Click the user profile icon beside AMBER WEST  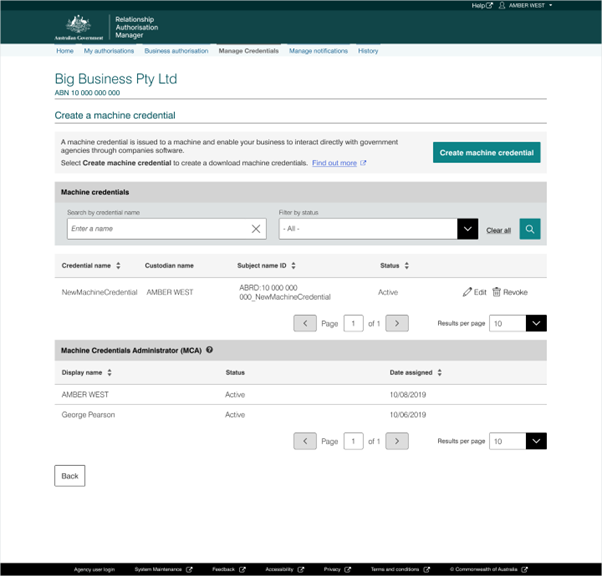click(502, 5)
